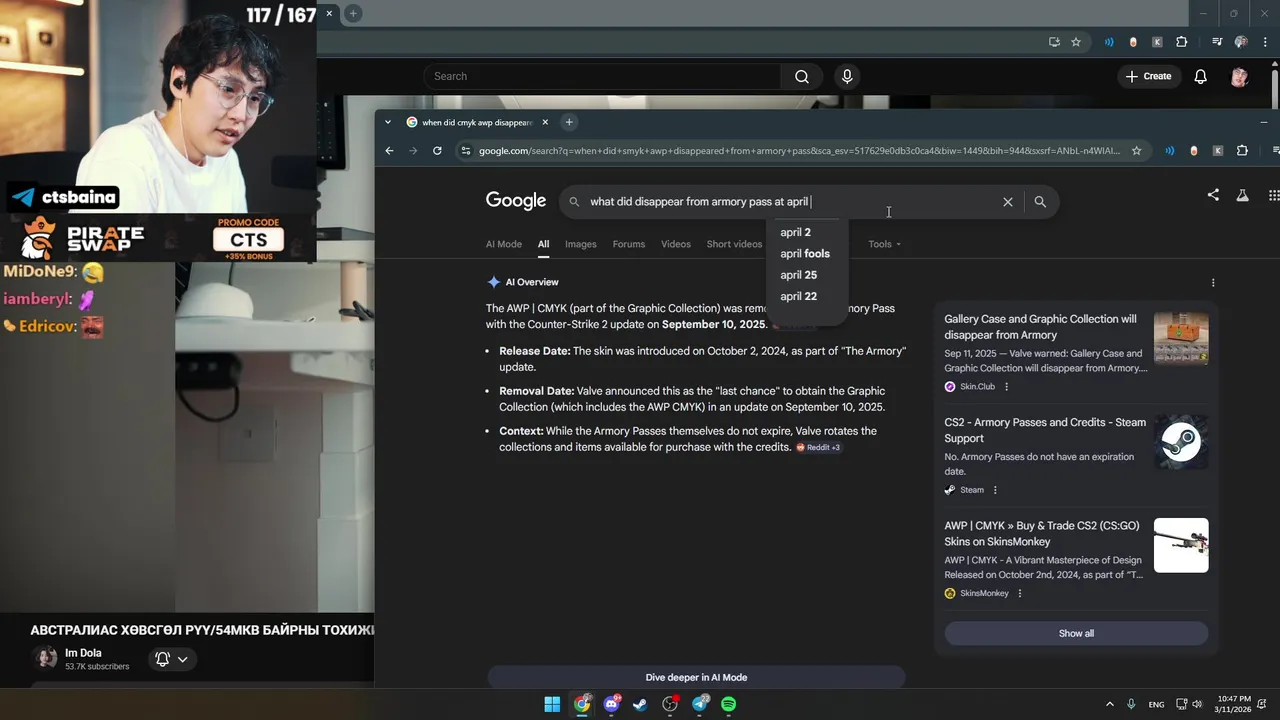Switch to Images tab
The height and width of the screenshot is (720, 1280).
pyautogui.click(x=580, y=244)
